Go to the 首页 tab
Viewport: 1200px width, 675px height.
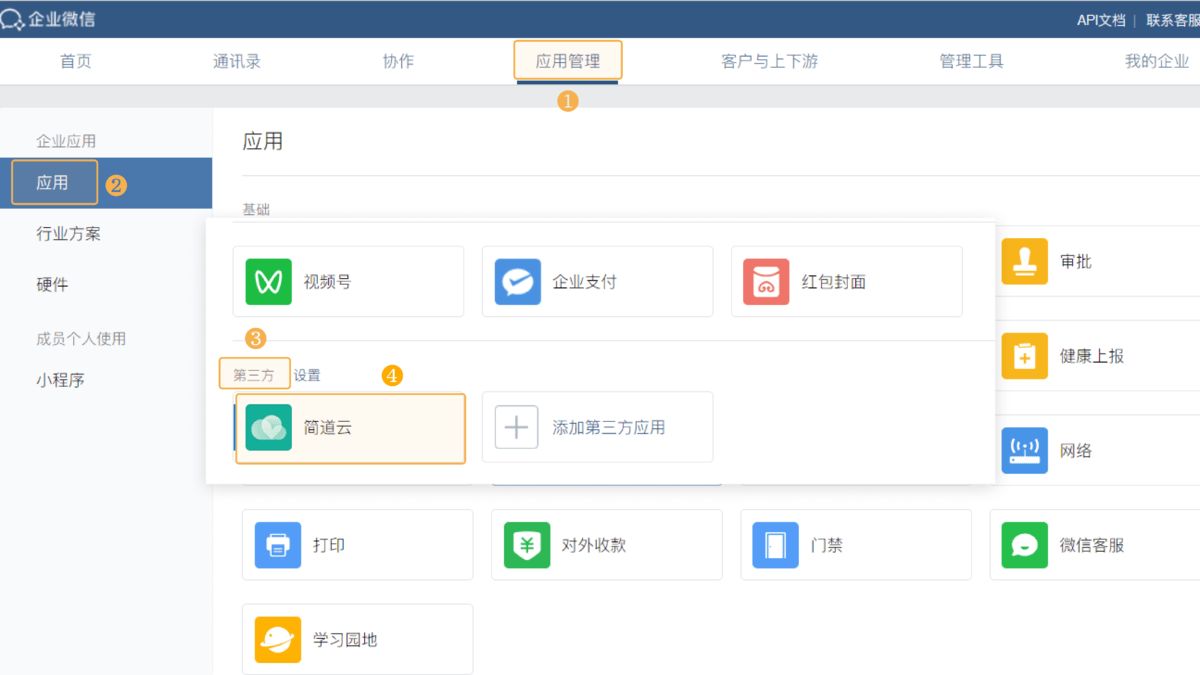click(x=76, y=61)
